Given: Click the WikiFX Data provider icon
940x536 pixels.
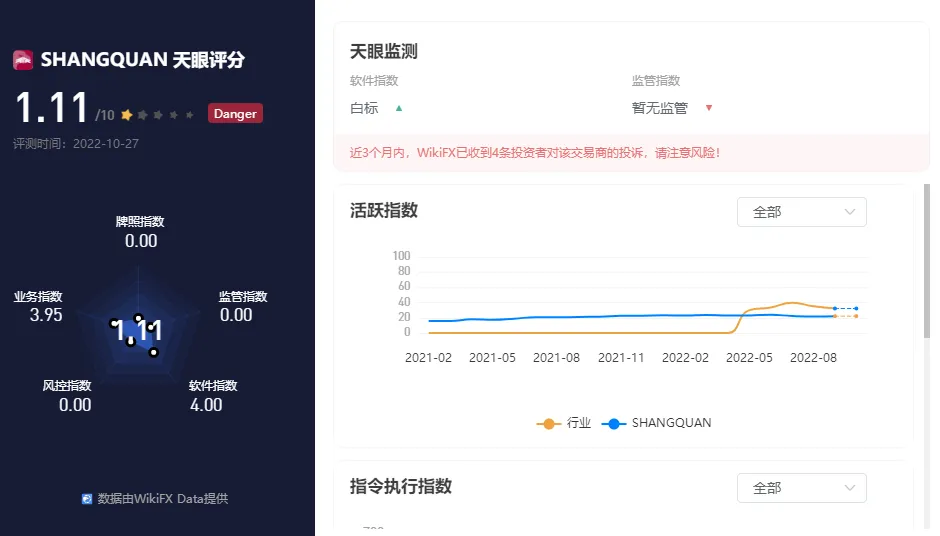Looking at the screenshot, I should pos(87,499).
